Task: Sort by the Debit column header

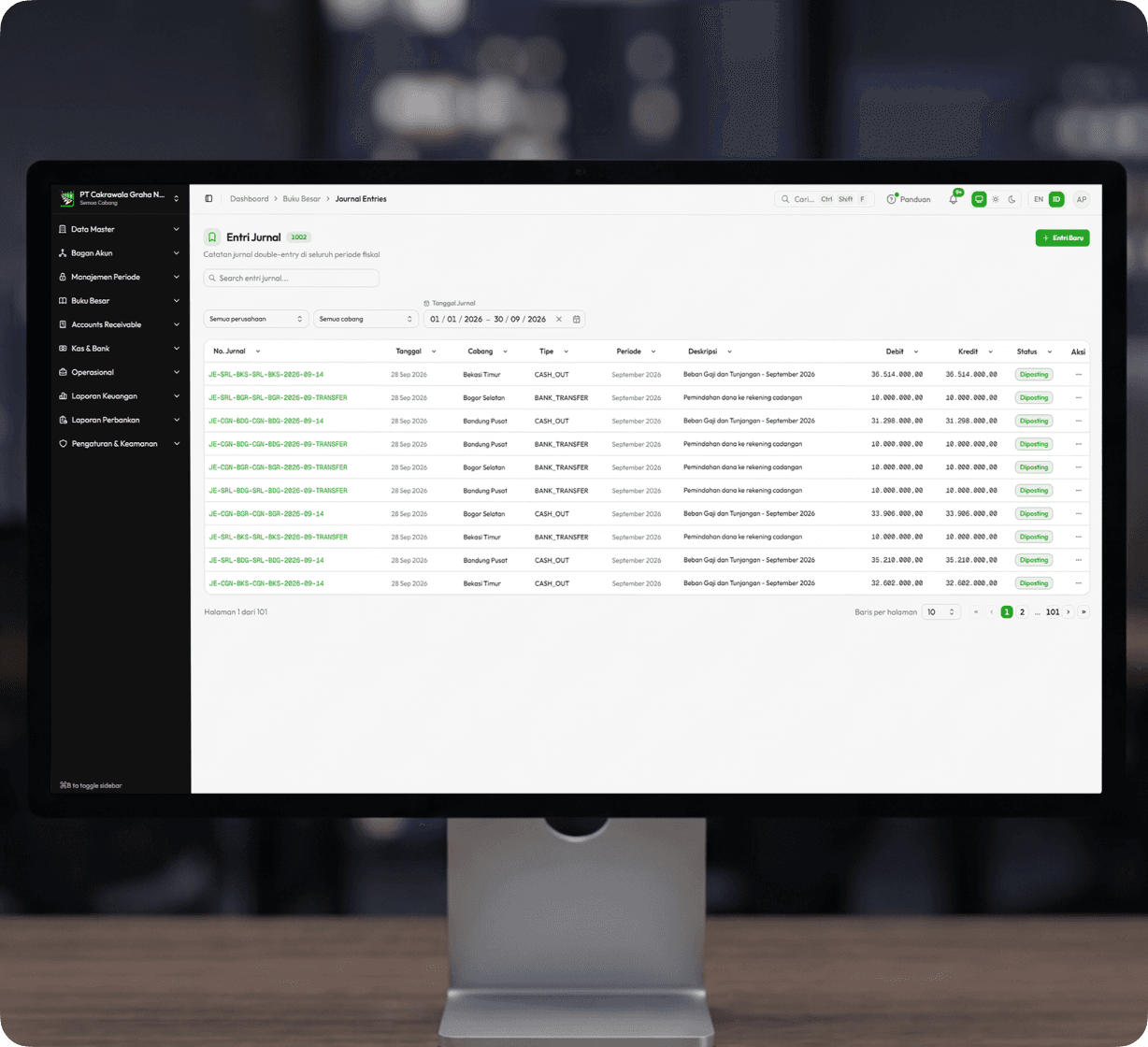Action: pos(902,351)
